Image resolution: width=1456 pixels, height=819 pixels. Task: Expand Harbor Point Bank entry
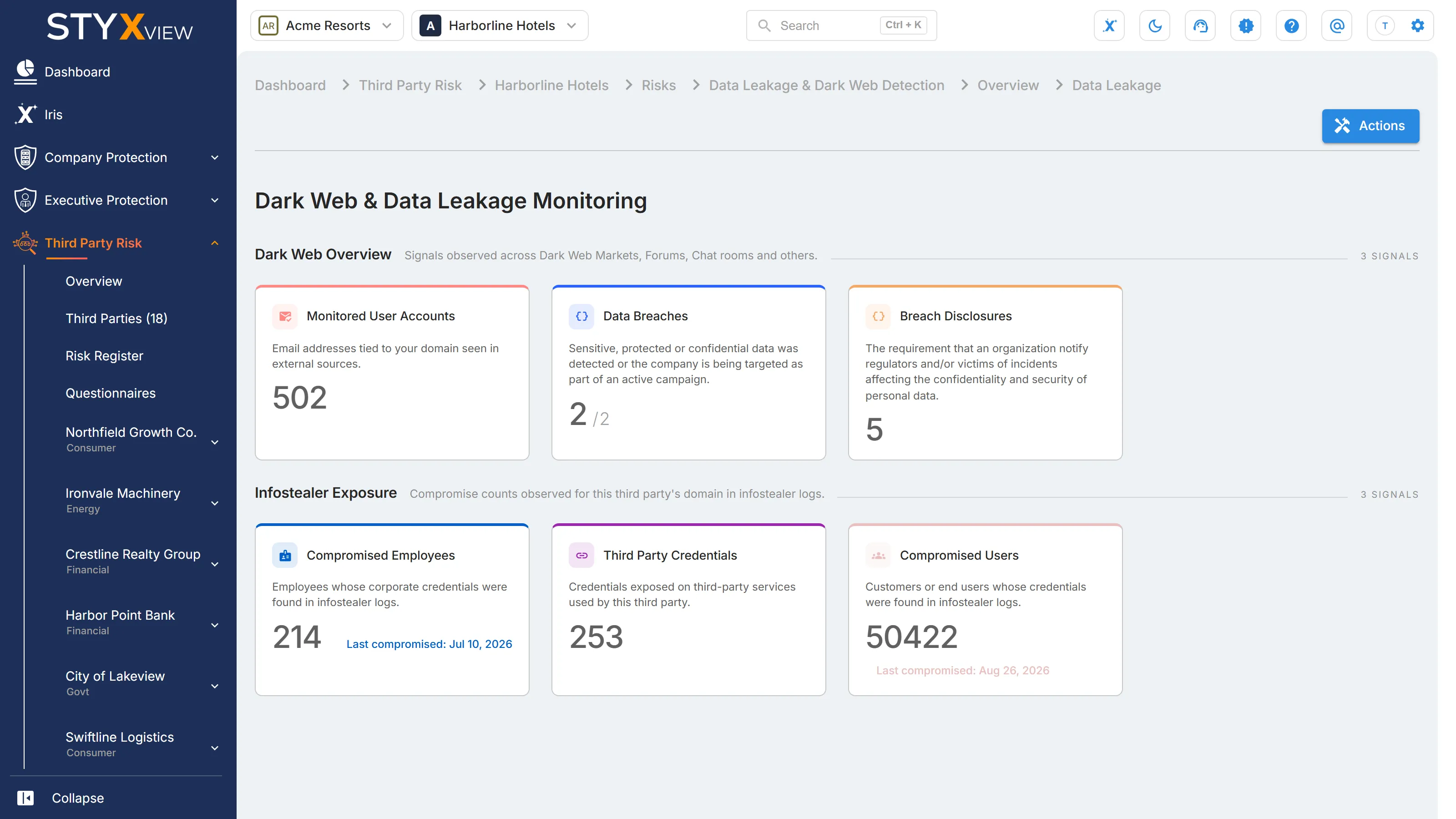point(215,625)
